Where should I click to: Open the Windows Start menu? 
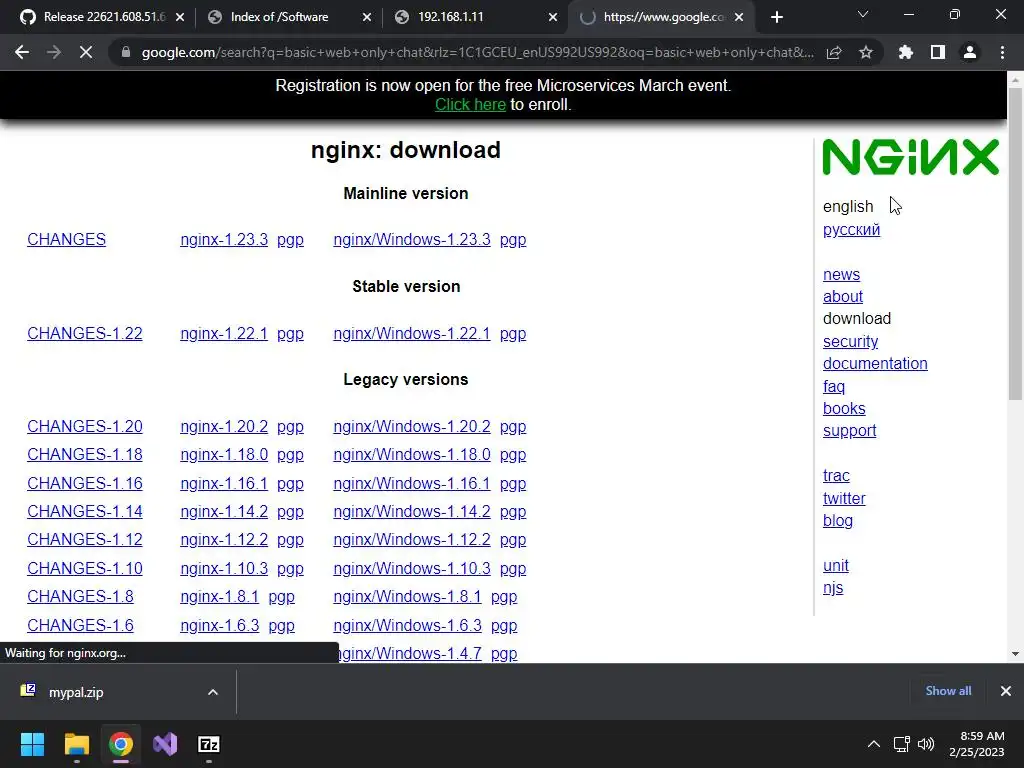point(32,744)
